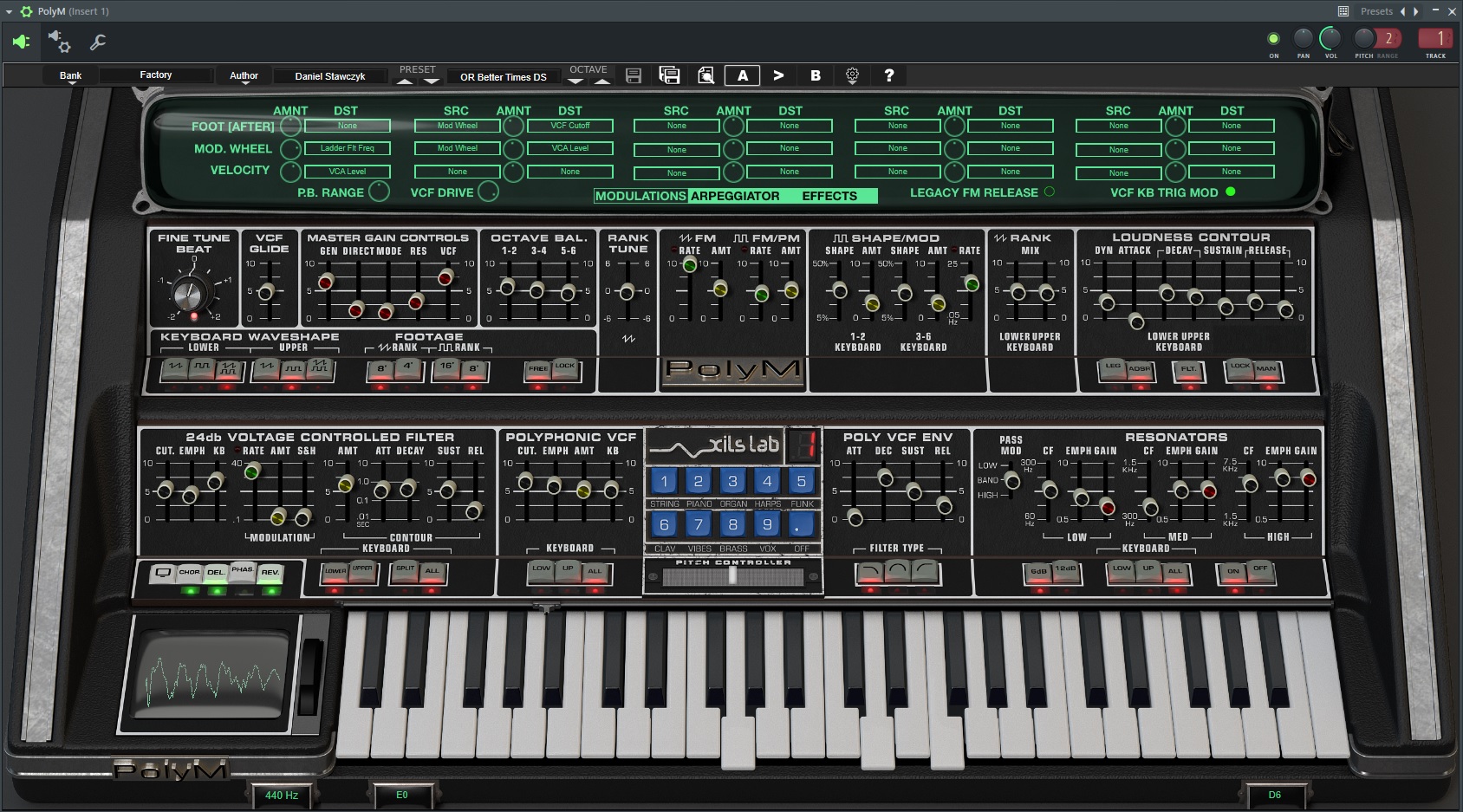This screenshot has width=1463, height=812.
Task: Click the preset name OR Better Times DS
Action: pyautogui.click(x=503, y=77)
